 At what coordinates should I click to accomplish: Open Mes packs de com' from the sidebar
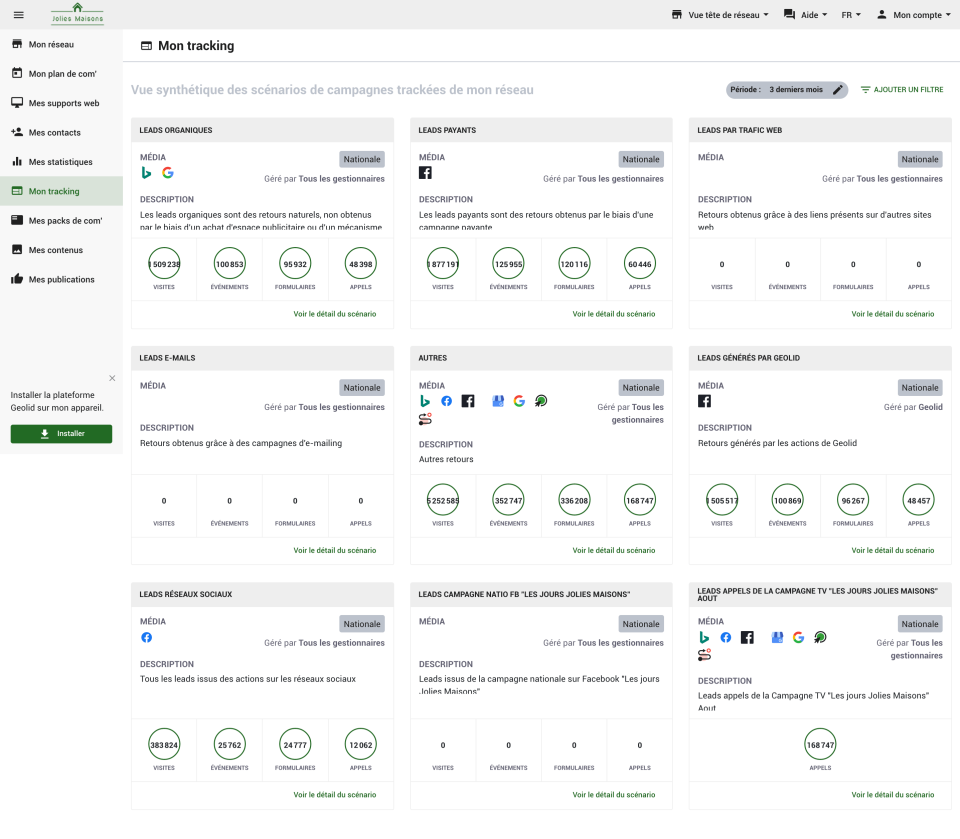pyautogui.click(x=16, y=220)
